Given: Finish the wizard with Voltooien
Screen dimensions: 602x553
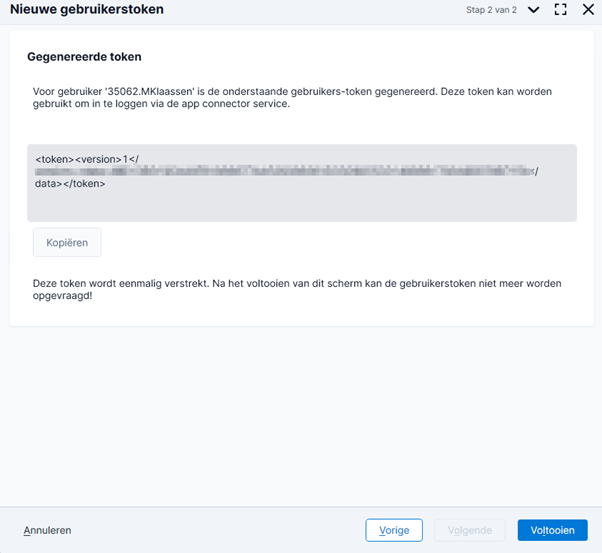Looking at the screenshot, I should click(552, 530).
